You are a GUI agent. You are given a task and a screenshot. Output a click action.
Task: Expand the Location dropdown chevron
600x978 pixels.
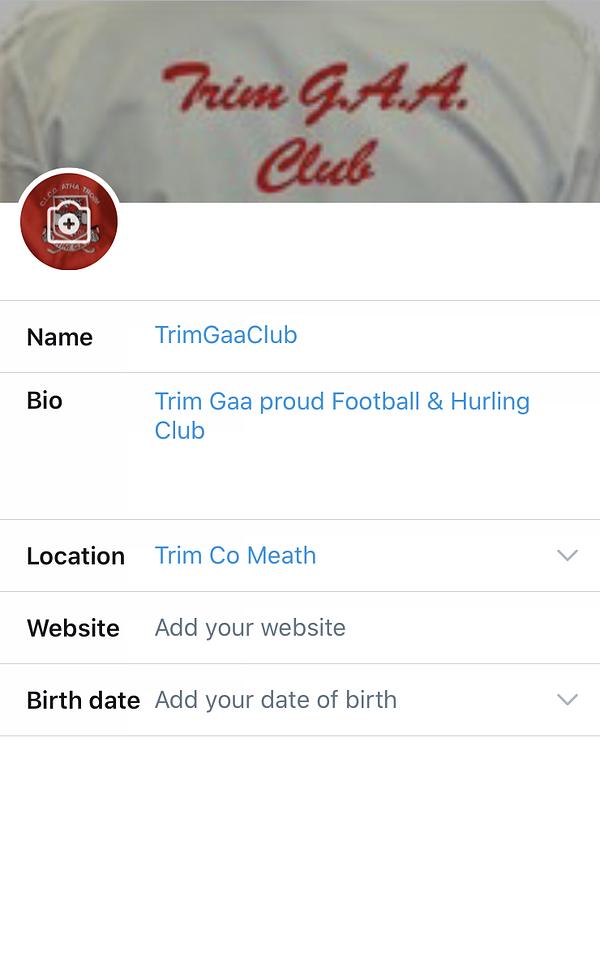tap(567, 555)
